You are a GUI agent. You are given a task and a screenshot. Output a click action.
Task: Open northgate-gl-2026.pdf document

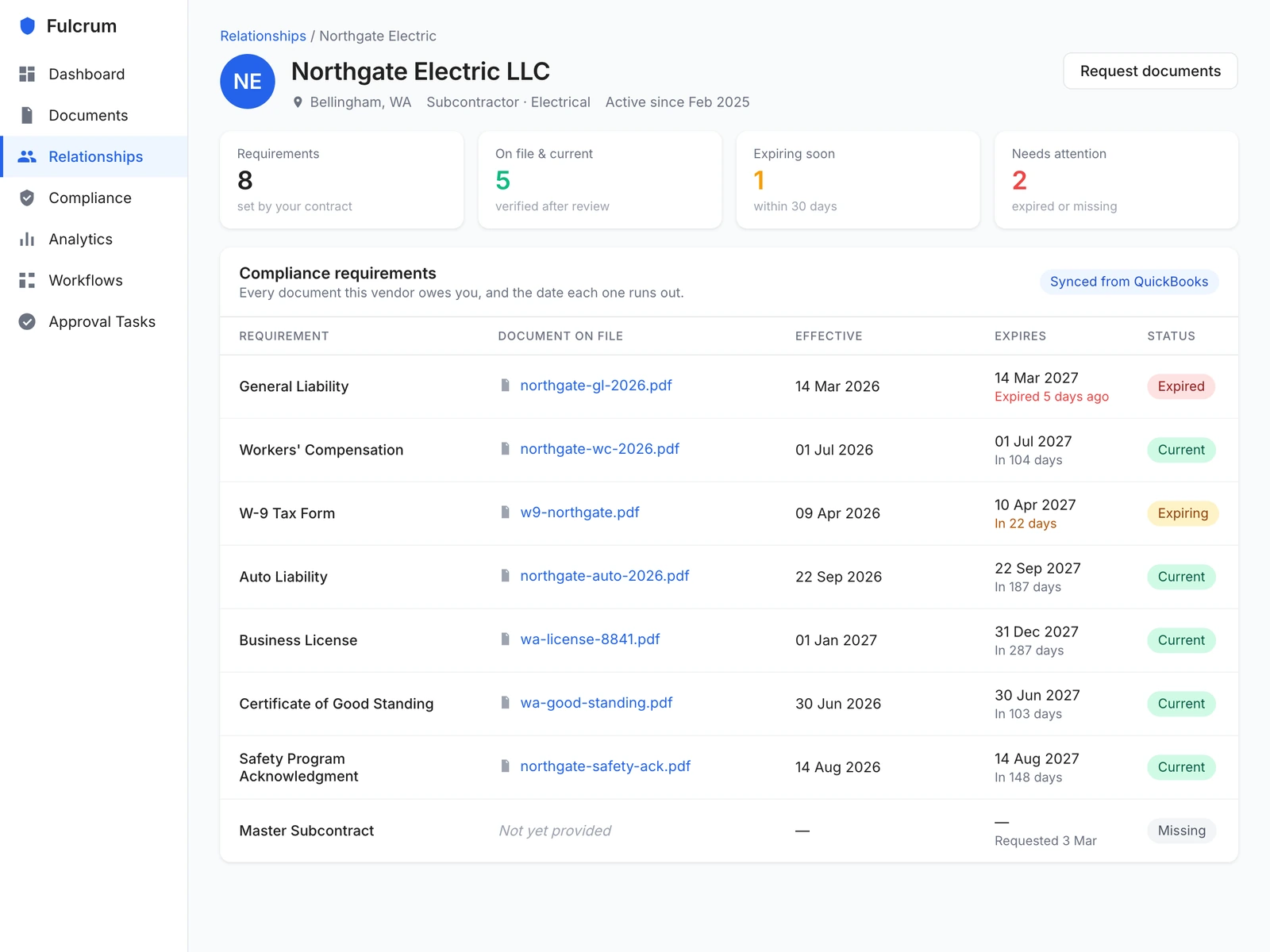click(596, 386)
